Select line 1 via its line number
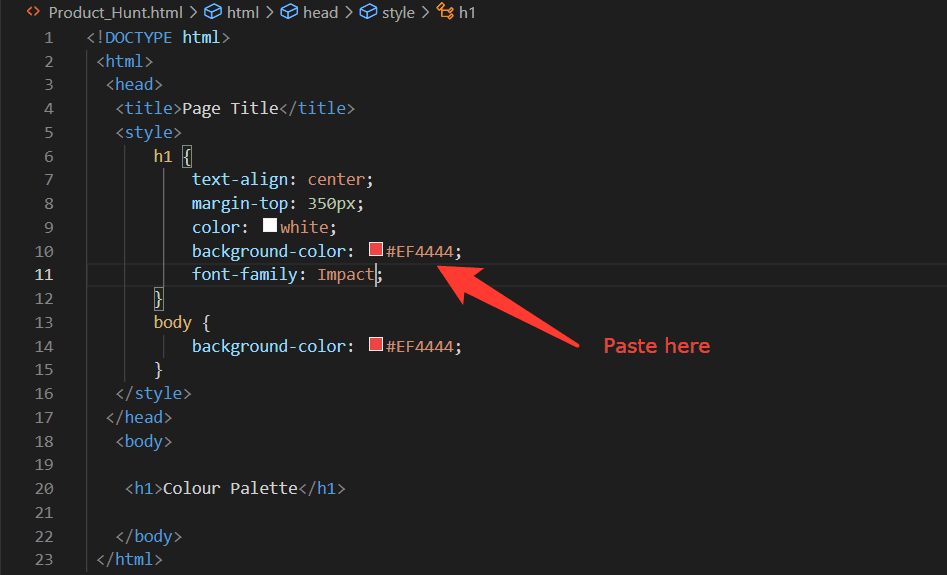 (x=48, y=38)
